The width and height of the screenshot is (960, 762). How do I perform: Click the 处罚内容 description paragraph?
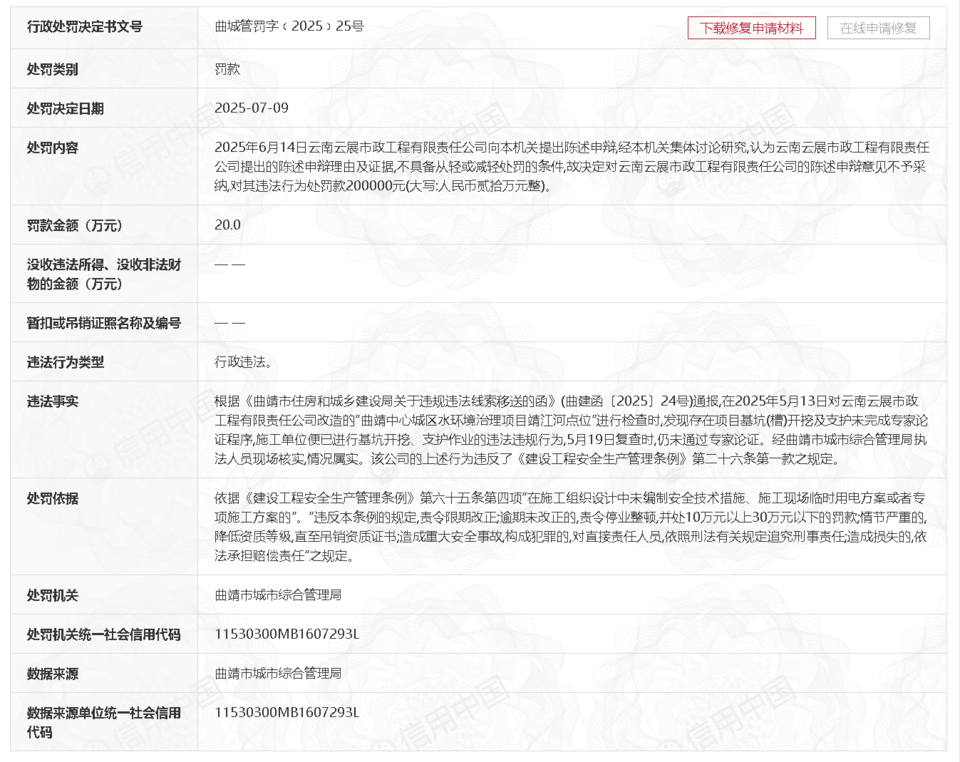tap(571, 166)
